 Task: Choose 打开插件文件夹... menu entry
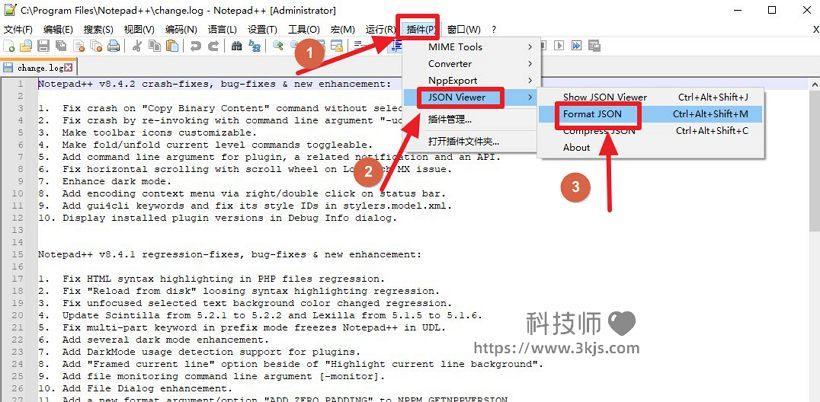pos(472,141)
